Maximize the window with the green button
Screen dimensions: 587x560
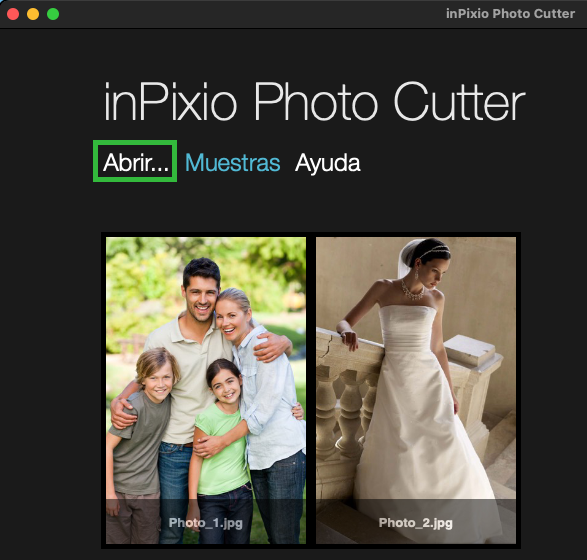[53, 14]
